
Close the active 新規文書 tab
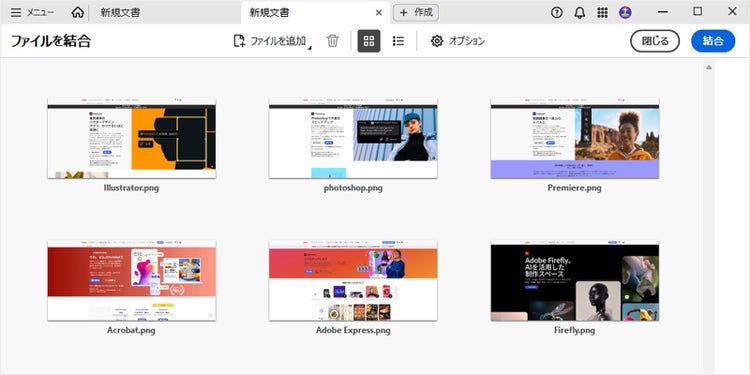[x=379, y=13]
